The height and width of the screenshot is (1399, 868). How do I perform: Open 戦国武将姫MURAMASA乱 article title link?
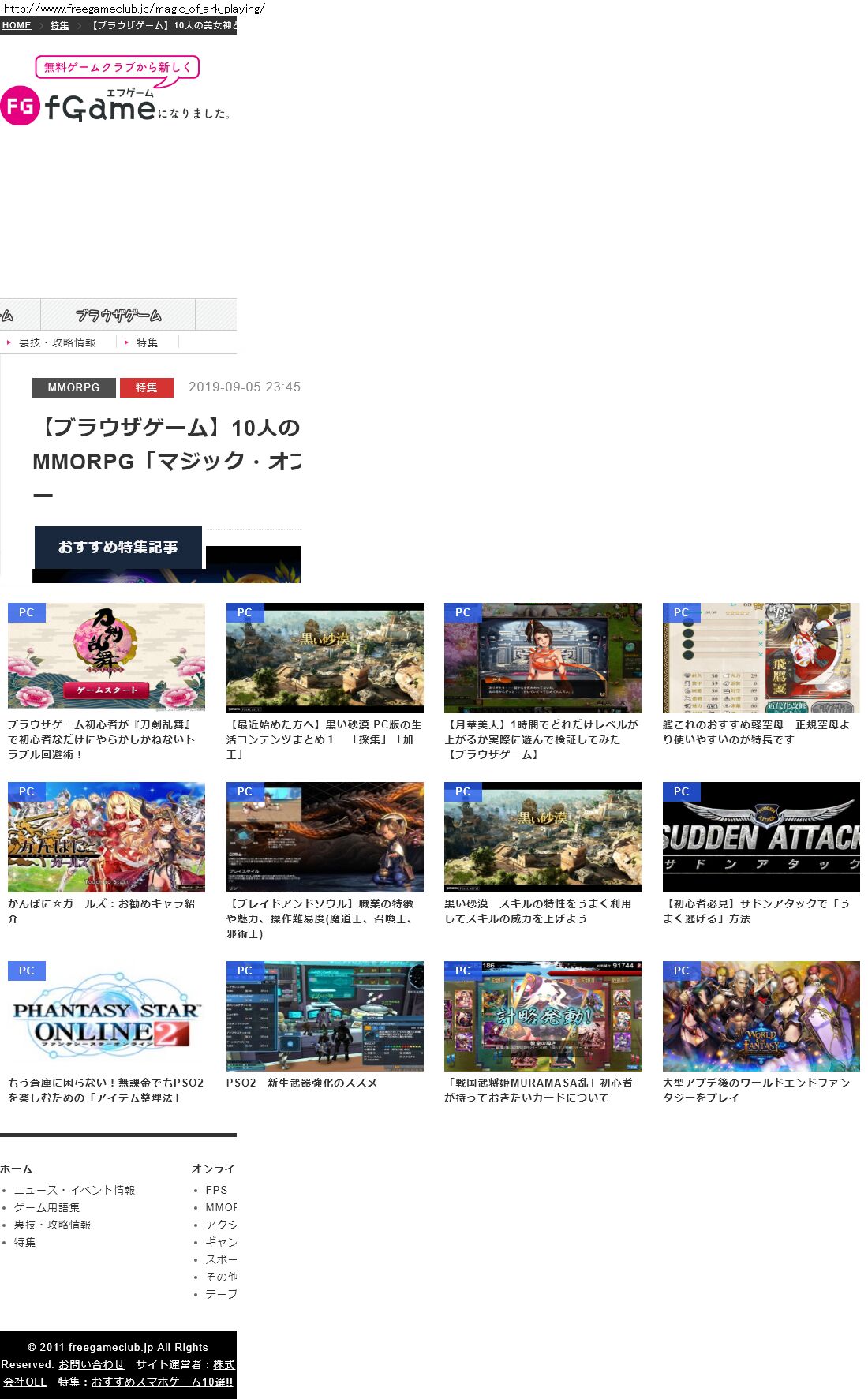tap(538, 1090)
